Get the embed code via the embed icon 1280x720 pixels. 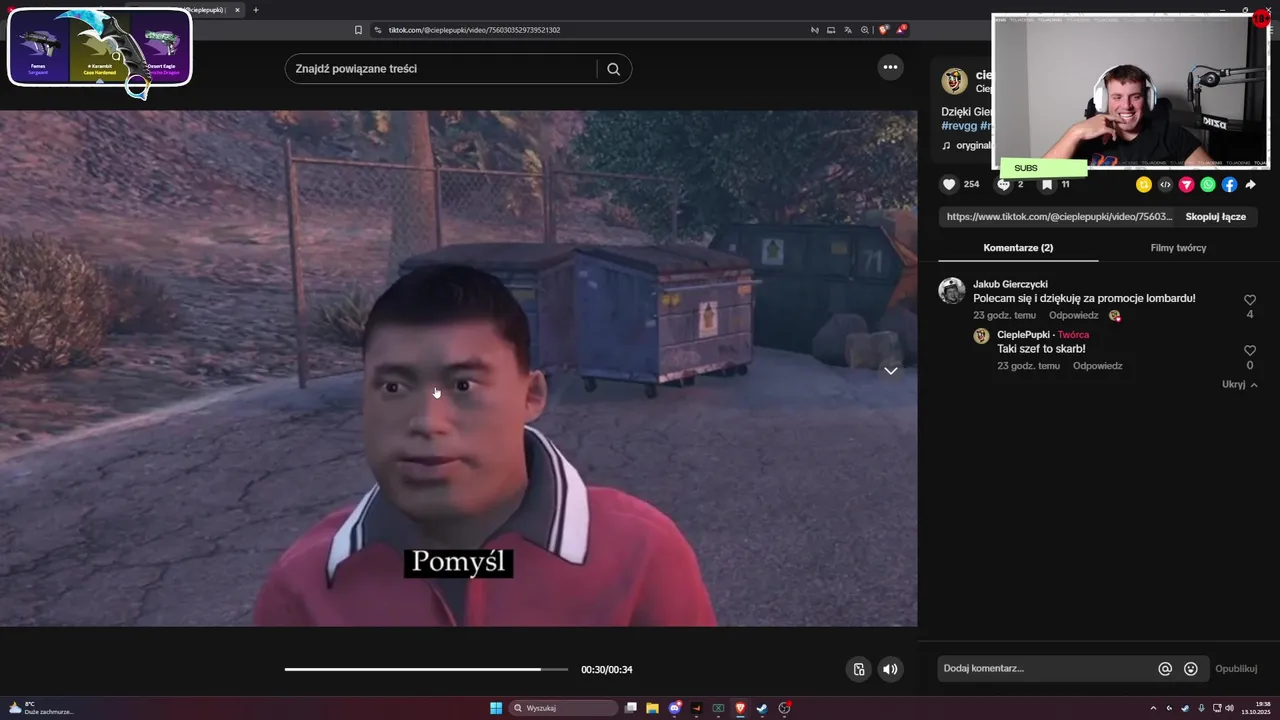tap(1165, 185)
